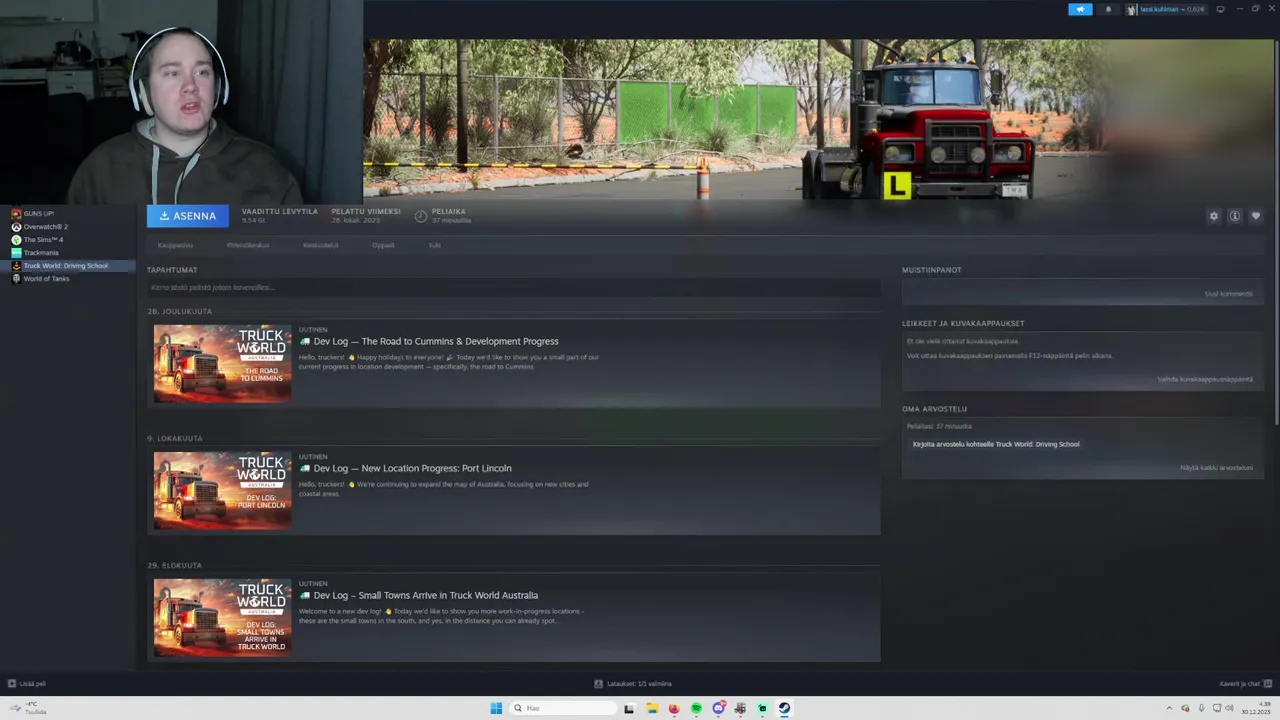Click the World of Tanks game icon
The image size is (1280, 720).
[x=16, y=279]
